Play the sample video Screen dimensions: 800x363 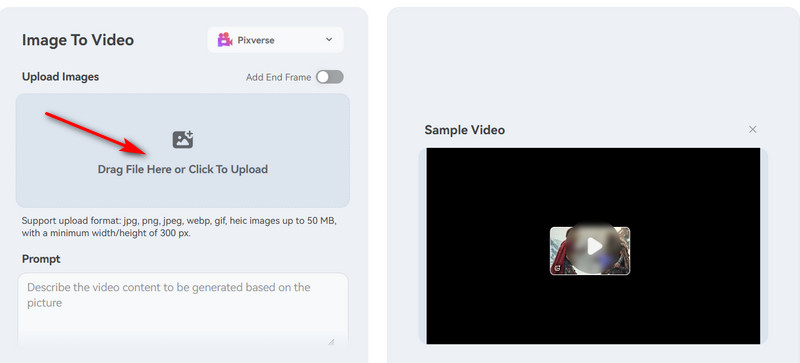click(x=594, y=246)
